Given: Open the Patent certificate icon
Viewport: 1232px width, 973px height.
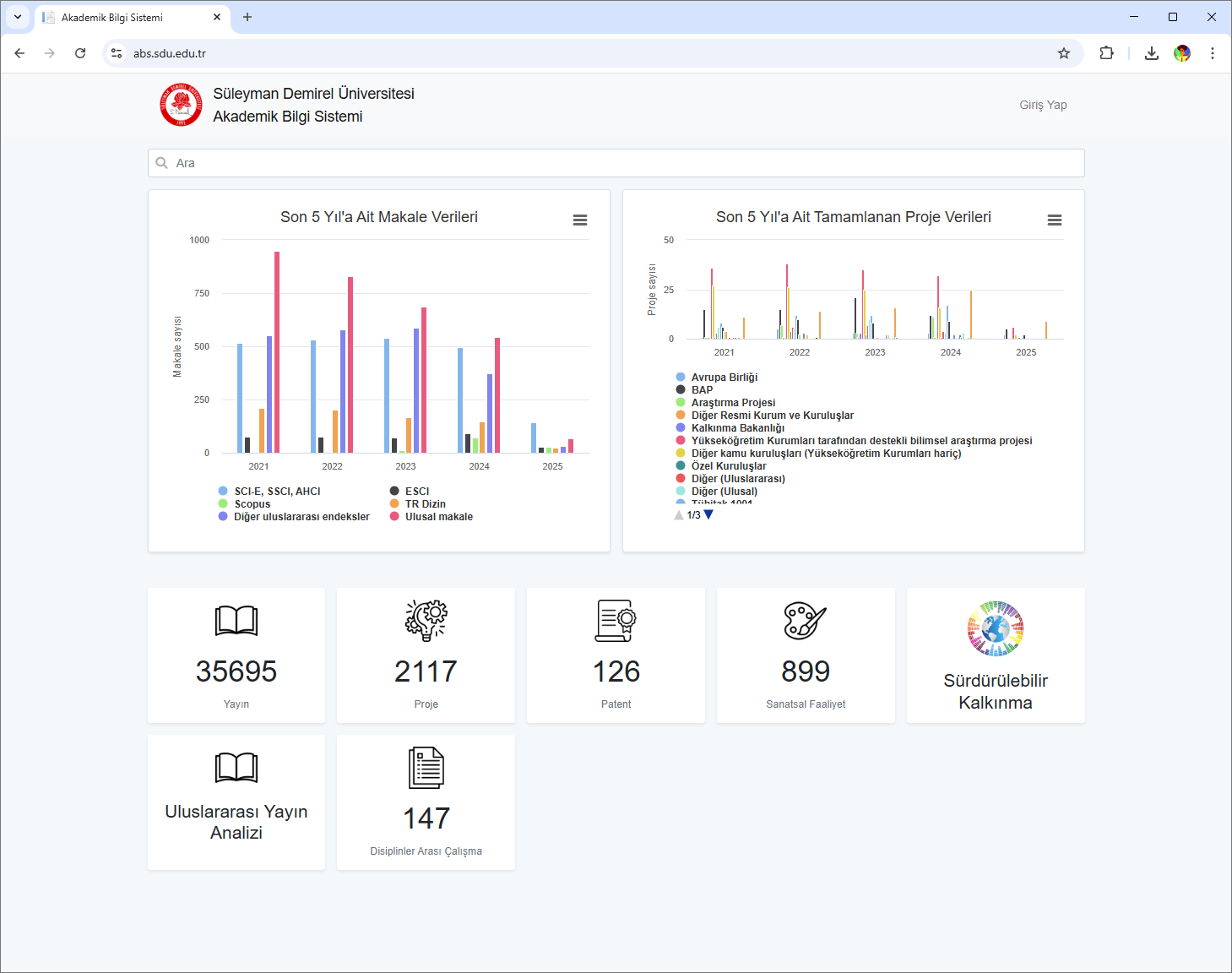Looking at the screenshot, I should pos(616,621).
